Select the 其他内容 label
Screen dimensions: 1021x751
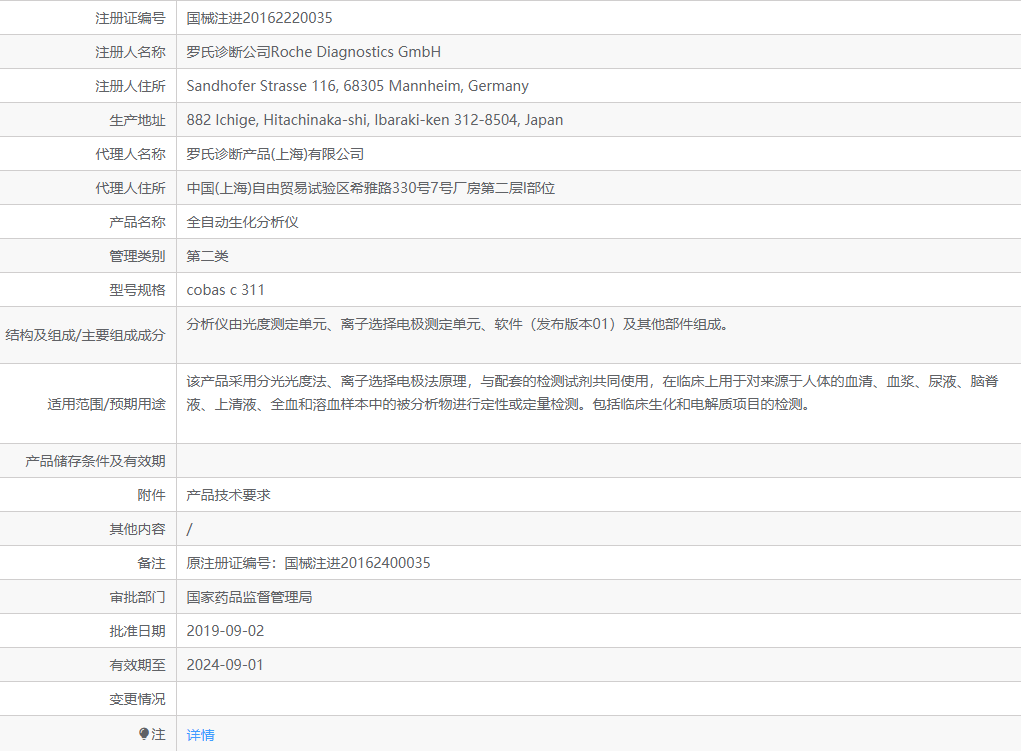coord(137,529)
